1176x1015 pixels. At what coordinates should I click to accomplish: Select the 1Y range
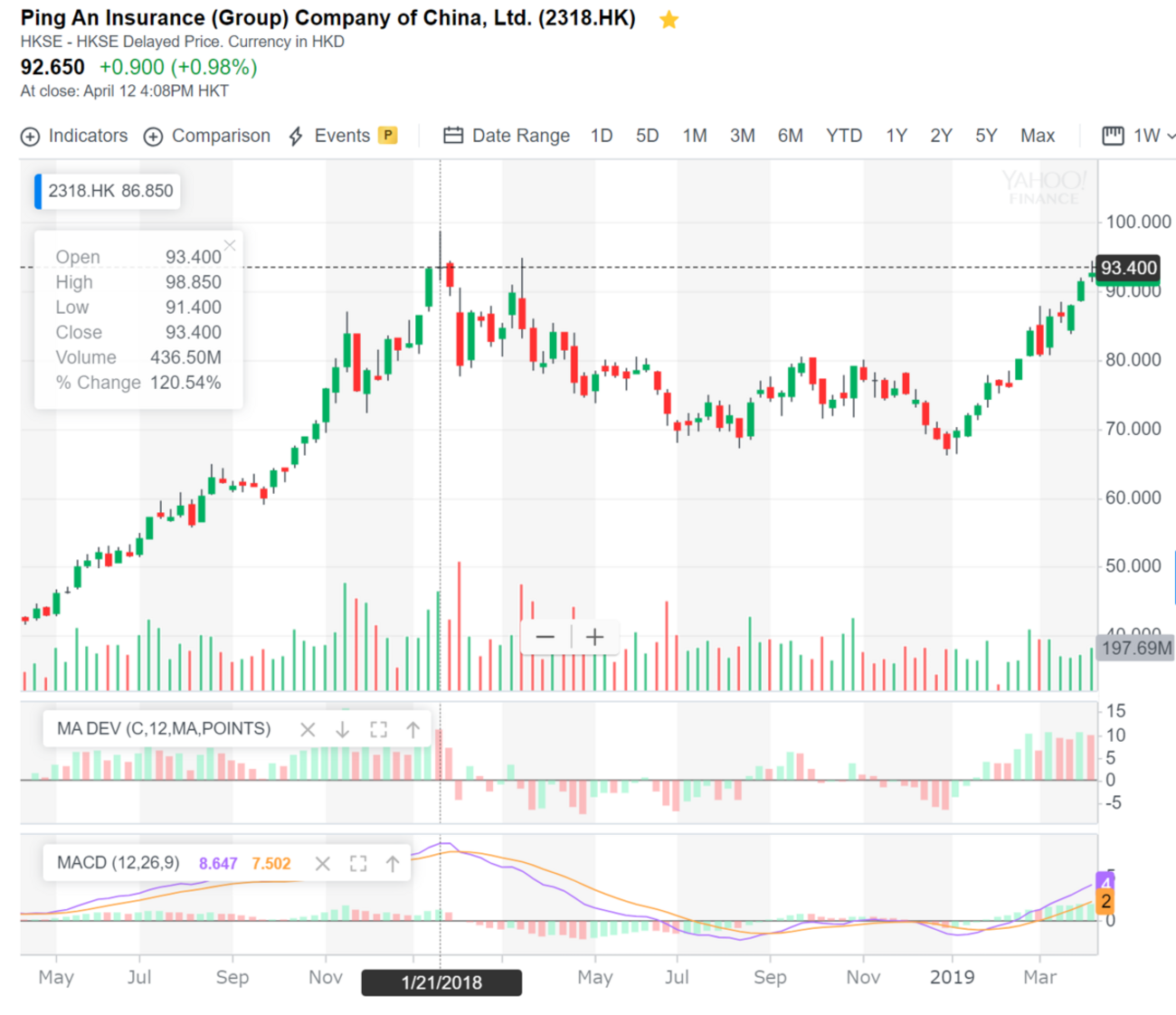click(x=896, y=136)
